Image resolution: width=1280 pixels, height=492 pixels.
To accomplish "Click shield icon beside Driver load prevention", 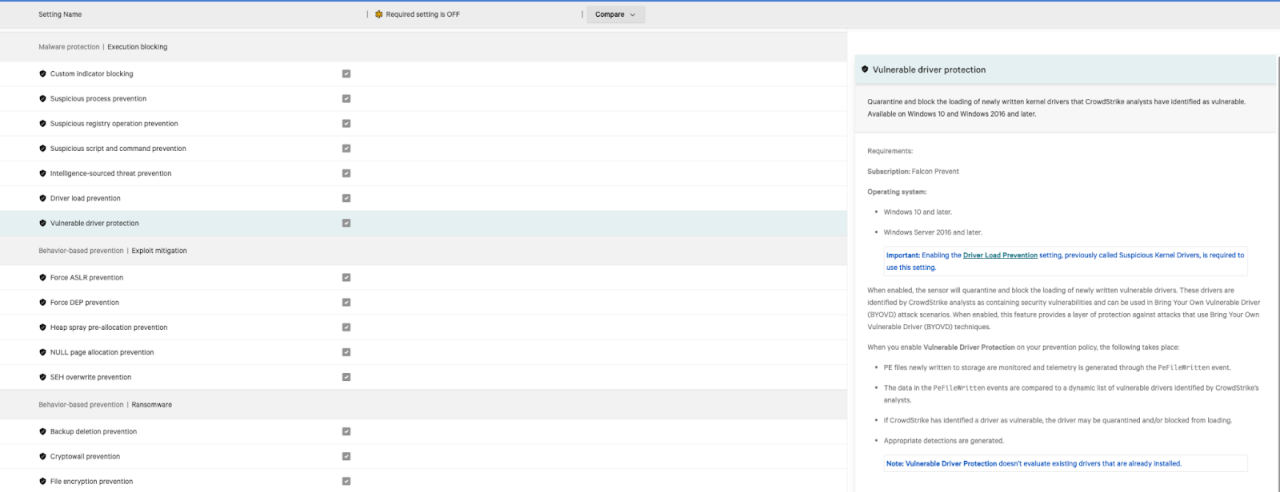I will coord(42,198).
